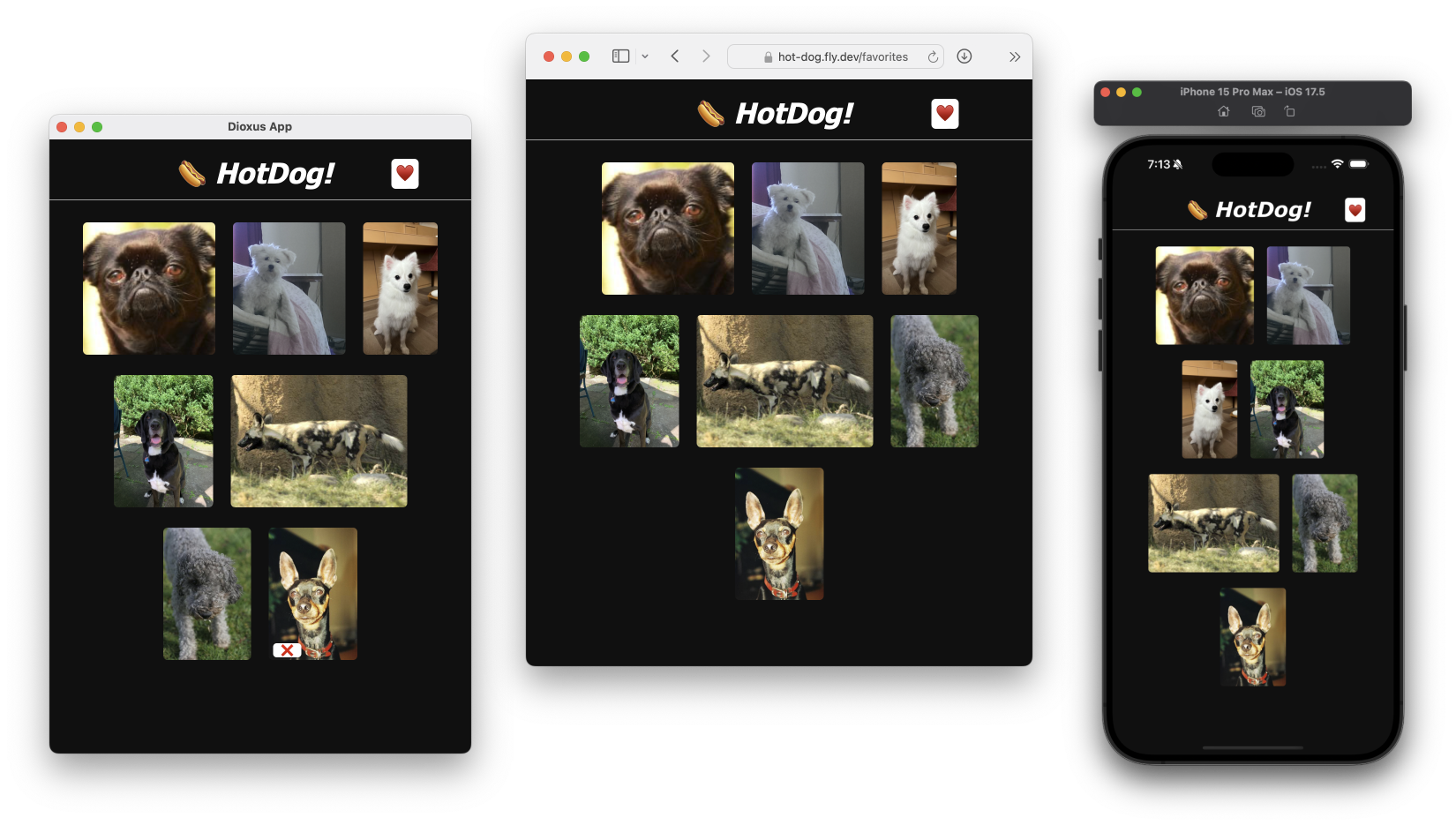Open favorites via heart icon in Dioxus App
This screenshot has height=825, width=1456.
pos(405,174)
